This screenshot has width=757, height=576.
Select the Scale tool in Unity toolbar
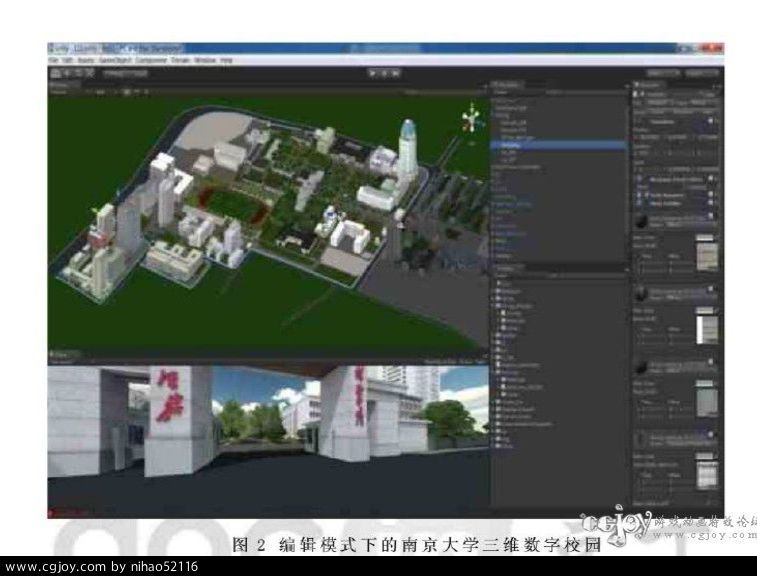(x=89, y=73)
